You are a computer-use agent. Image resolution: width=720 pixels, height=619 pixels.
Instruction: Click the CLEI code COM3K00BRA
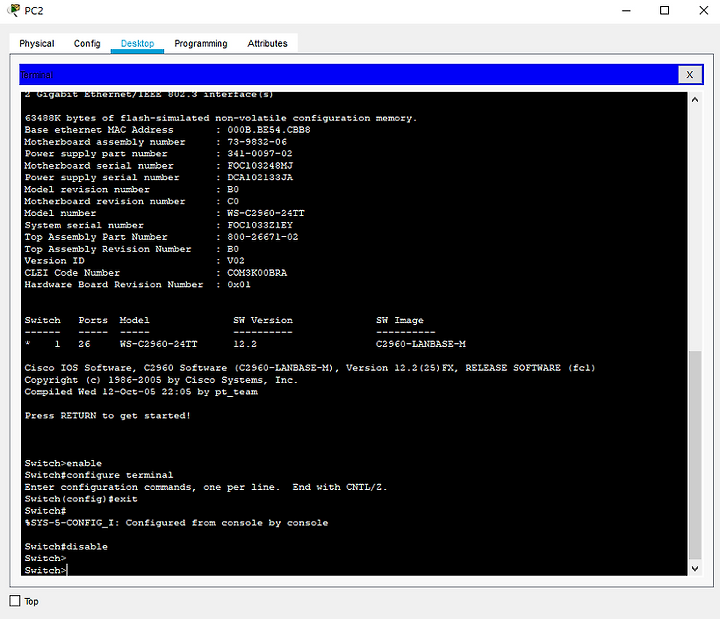point(257,273)
